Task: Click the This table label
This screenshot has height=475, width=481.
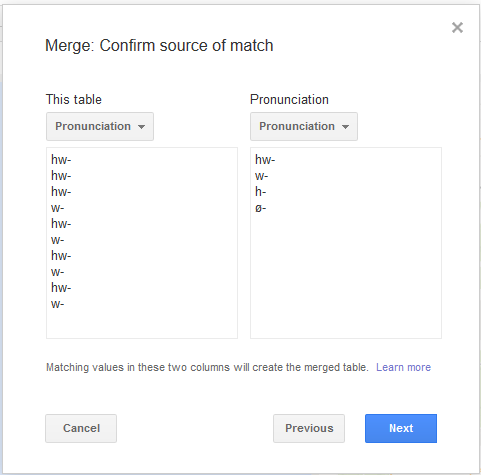Action: 74,99
